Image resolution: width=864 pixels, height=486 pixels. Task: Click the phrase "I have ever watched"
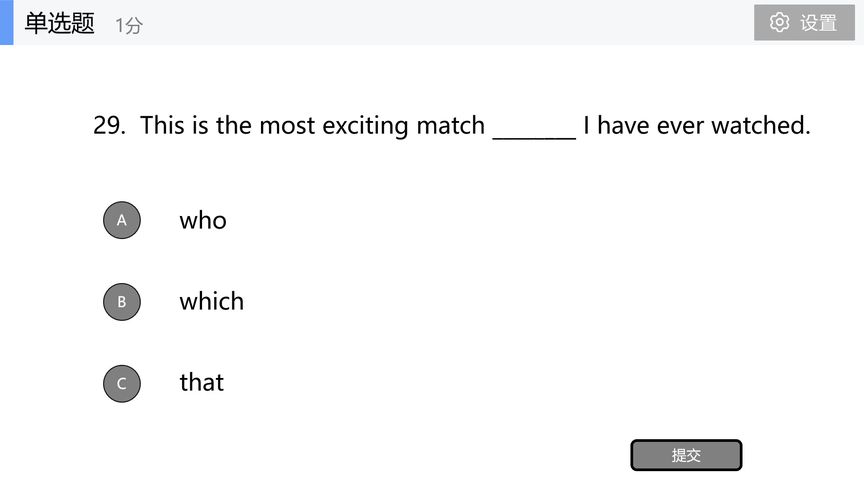click(x=695, y=126)
